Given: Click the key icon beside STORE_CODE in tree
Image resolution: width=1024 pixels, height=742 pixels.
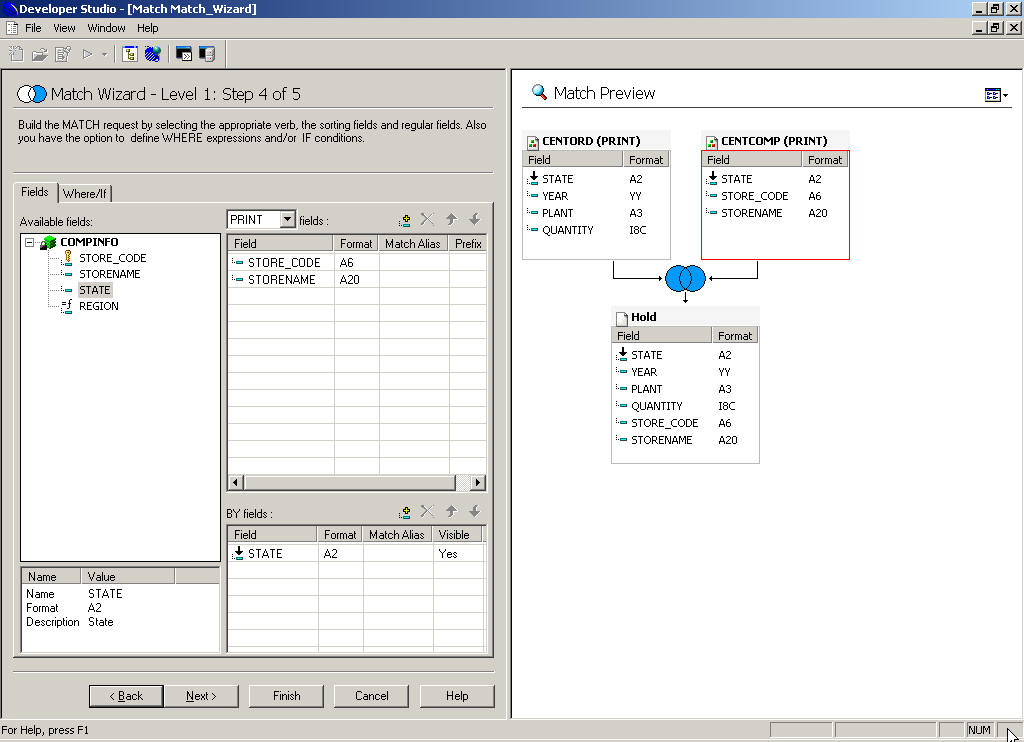Looking at the screenshot, I should (67, 258).
